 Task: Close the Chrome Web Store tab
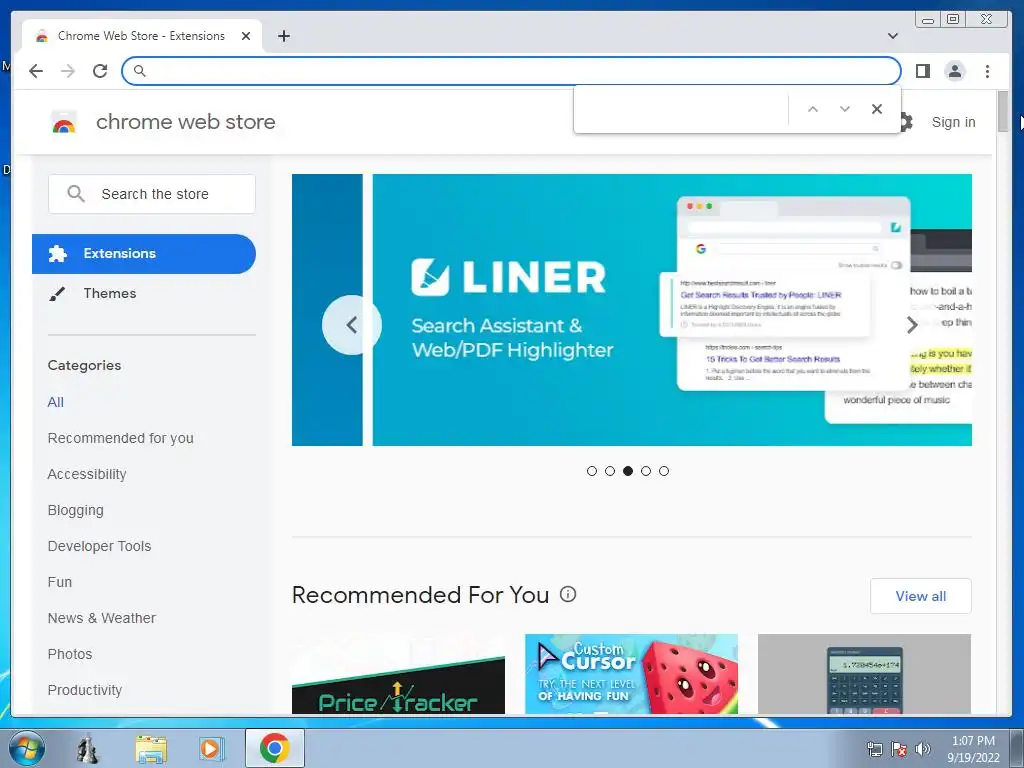coord(246,36)
